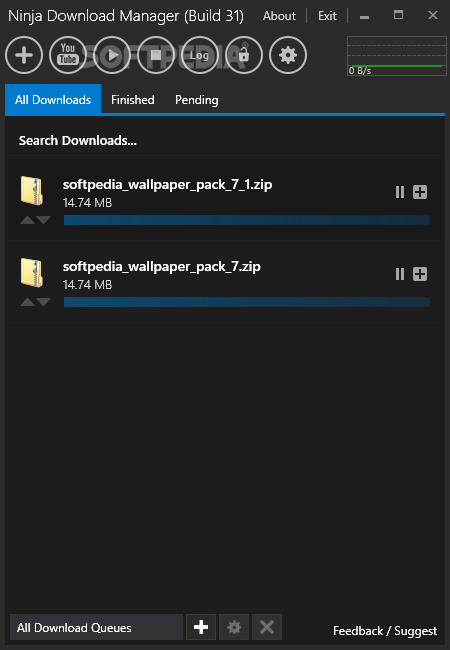Image resolution: width=450 pixels, height=650 pixels.
Task: Delete queue with the bottom X button
Action: [267, 627]
